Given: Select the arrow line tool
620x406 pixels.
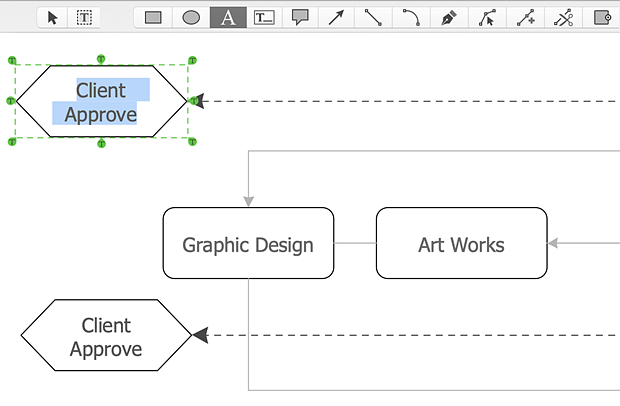Looking at the screenshot, I should coord(336,17).
